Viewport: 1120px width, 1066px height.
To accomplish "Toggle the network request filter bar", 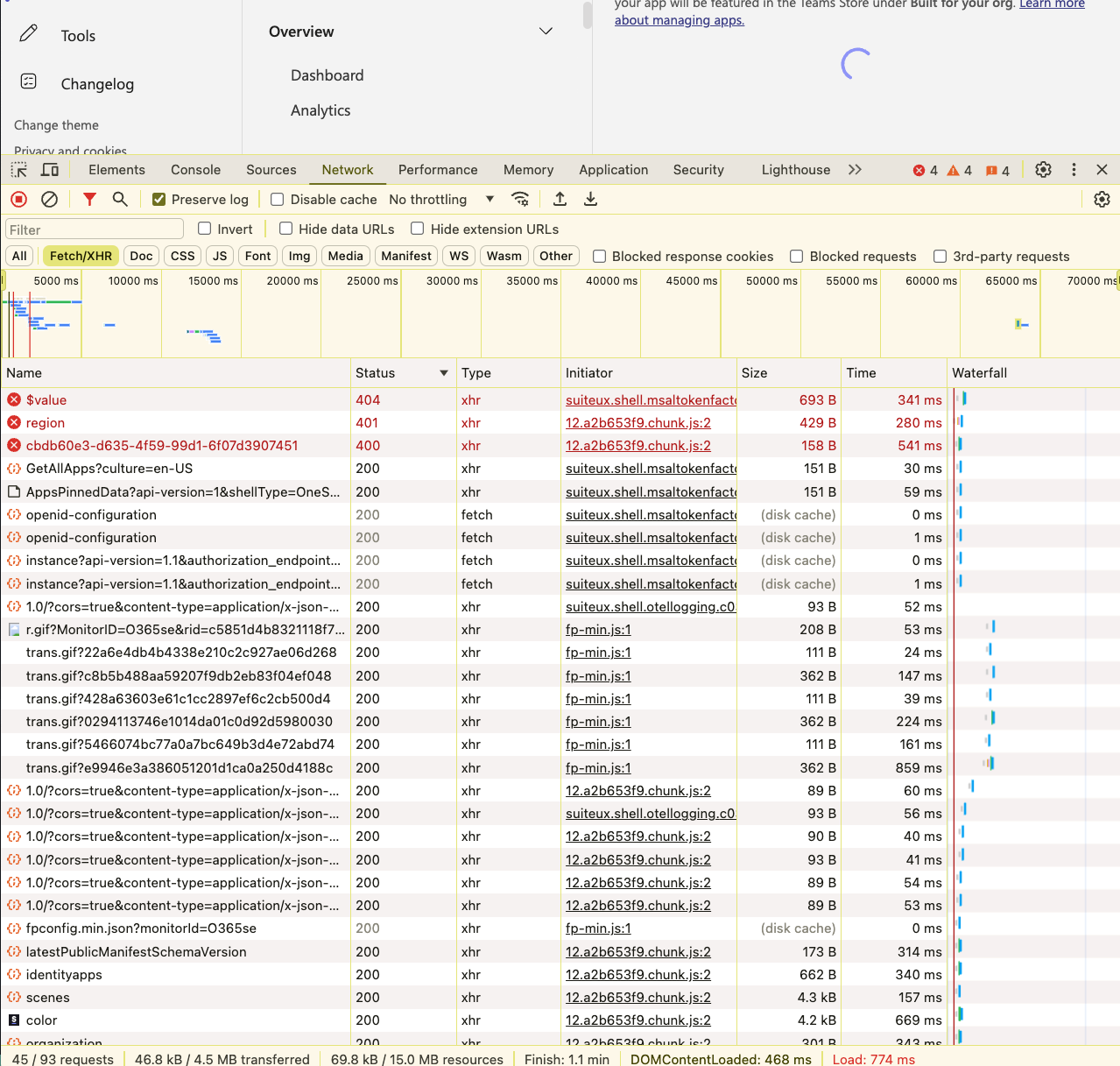I will [88, 199].
